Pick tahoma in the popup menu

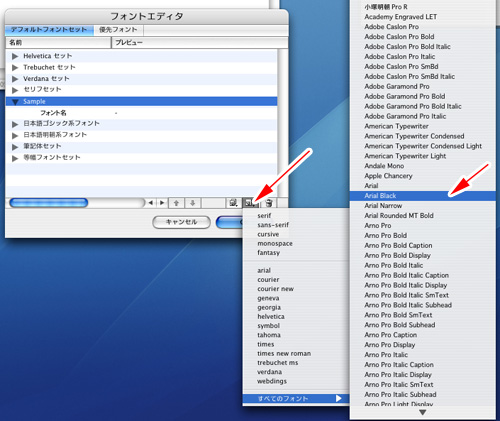296,335
